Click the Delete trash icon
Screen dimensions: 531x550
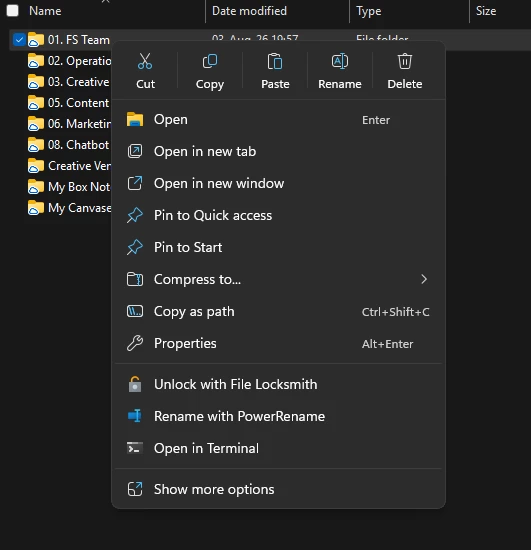coord(405,61)
